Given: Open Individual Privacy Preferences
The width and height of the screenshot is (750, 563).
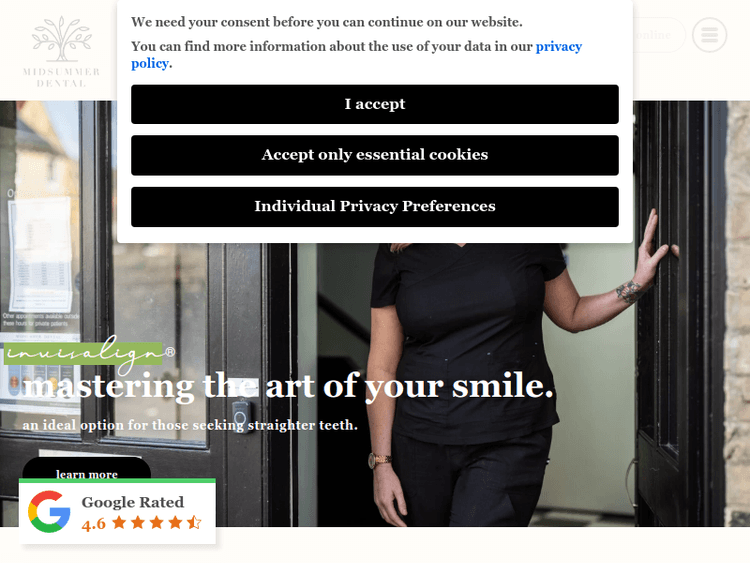Looking at the screenshot, I should pos(375,207).
